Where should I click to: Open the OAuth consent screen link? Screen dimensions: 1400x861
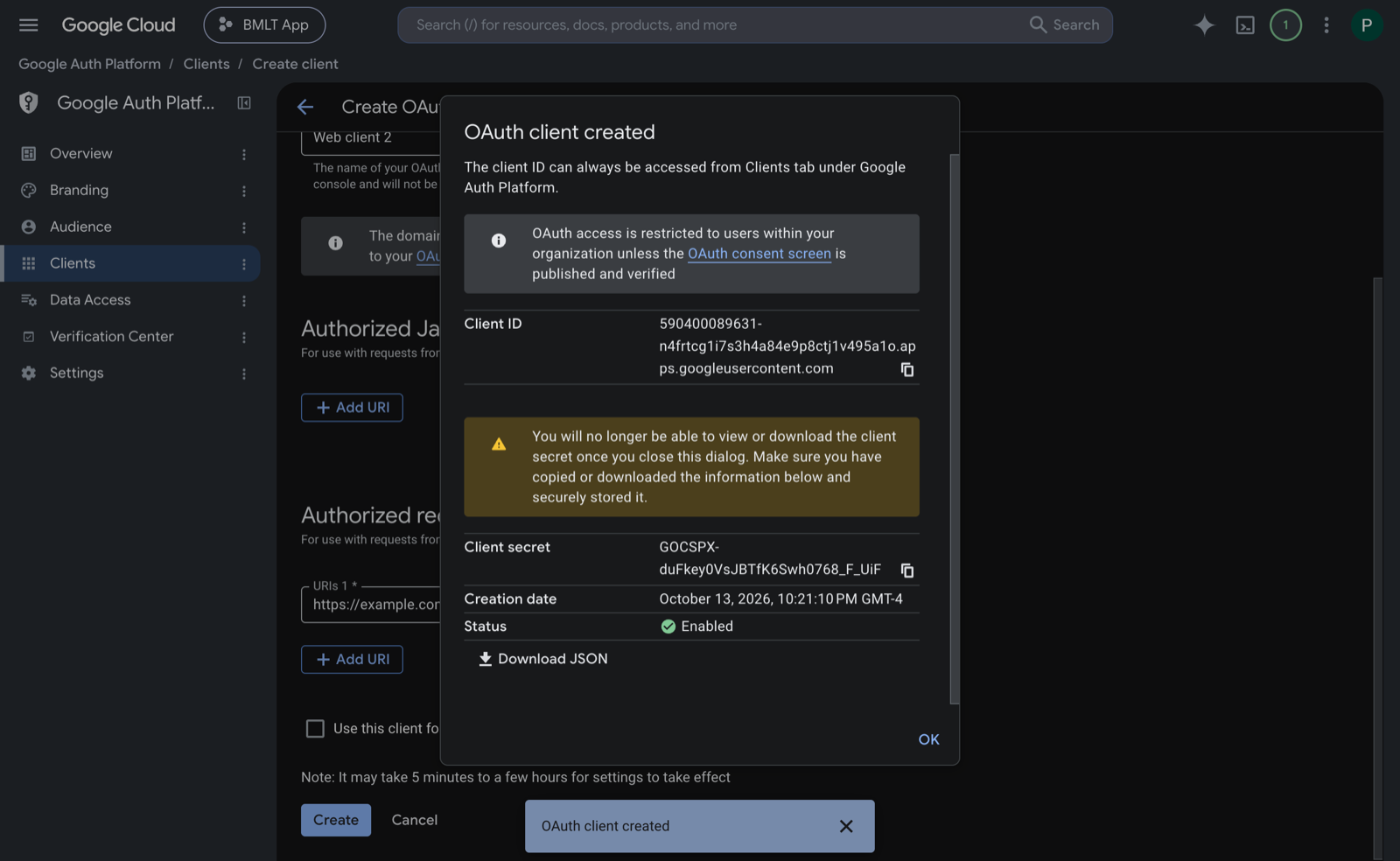click(x=759, y=254)
